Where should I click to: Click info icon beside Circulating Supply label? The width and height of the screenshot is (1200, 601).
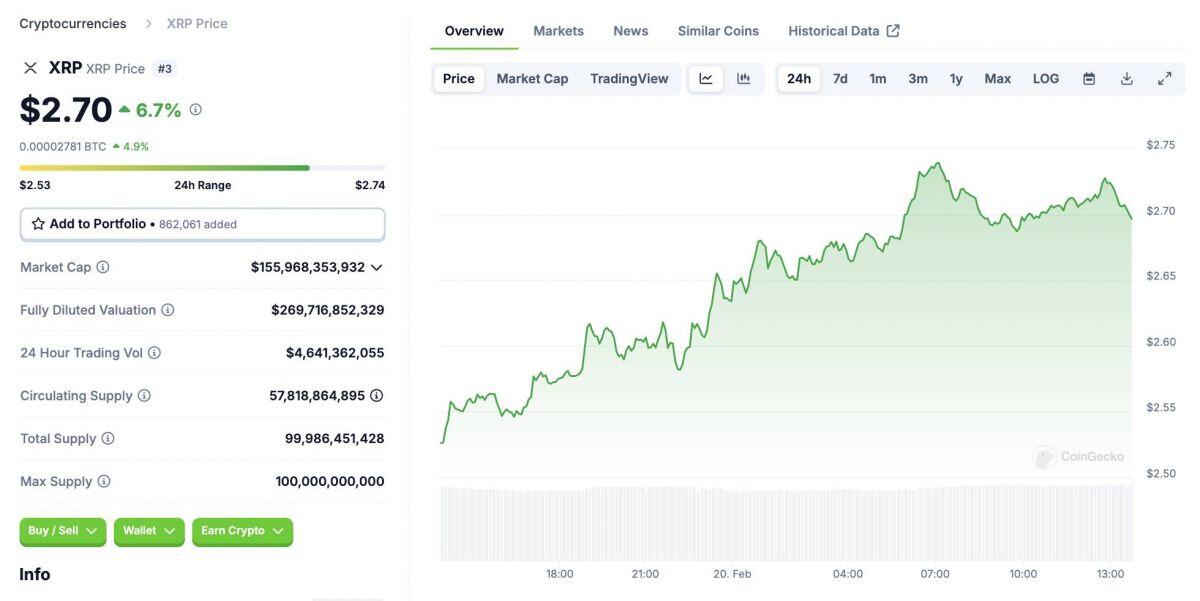pos(144,396)
